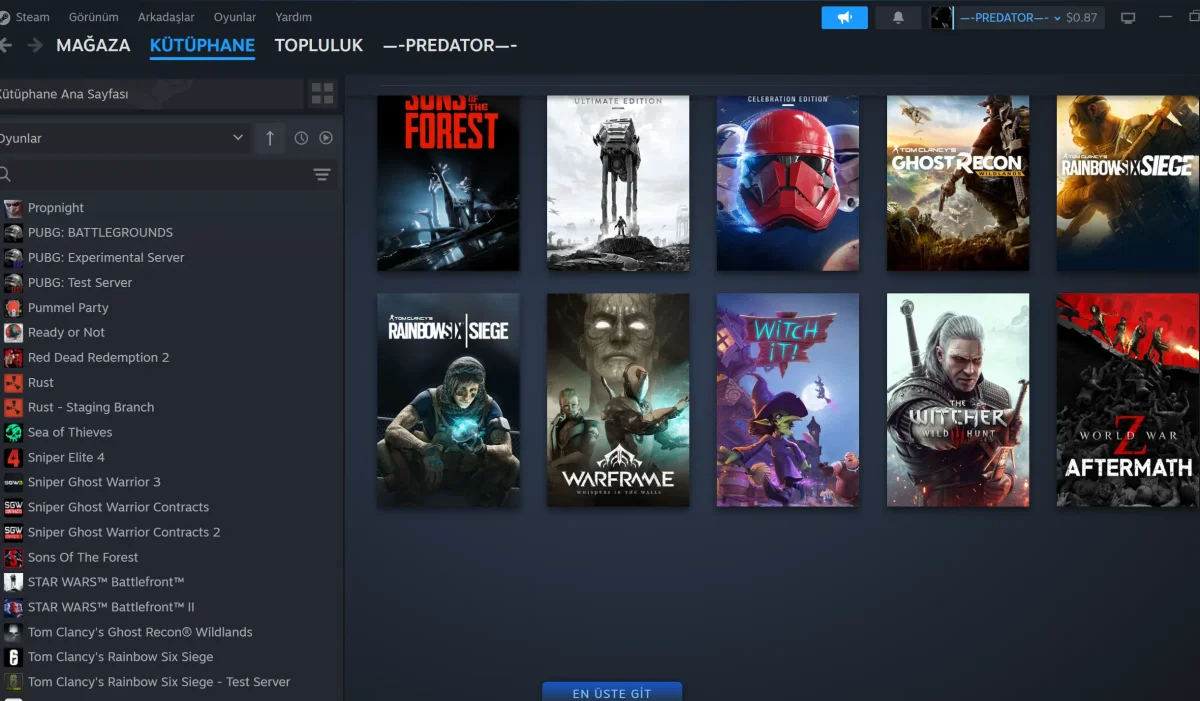Open the Arkadaşlar menu
1200x701 pixels.
coord(166,17)
